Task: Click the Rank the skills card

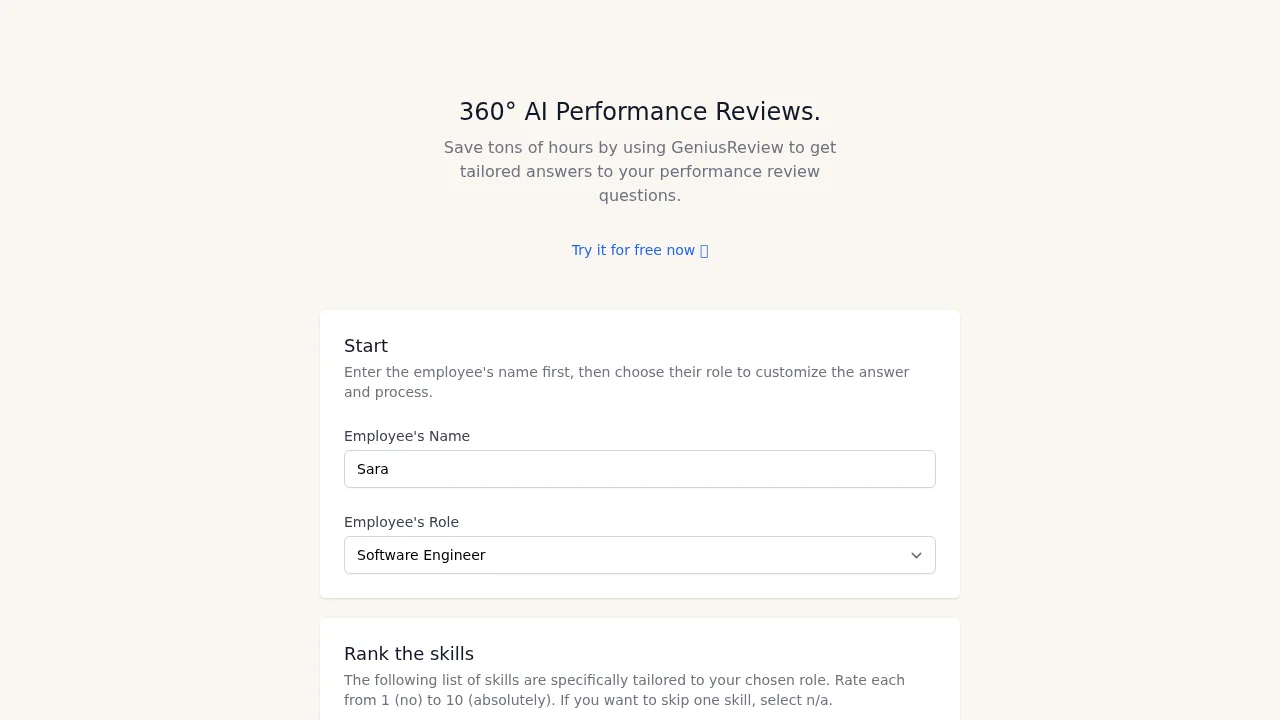Action: (640, 668)
